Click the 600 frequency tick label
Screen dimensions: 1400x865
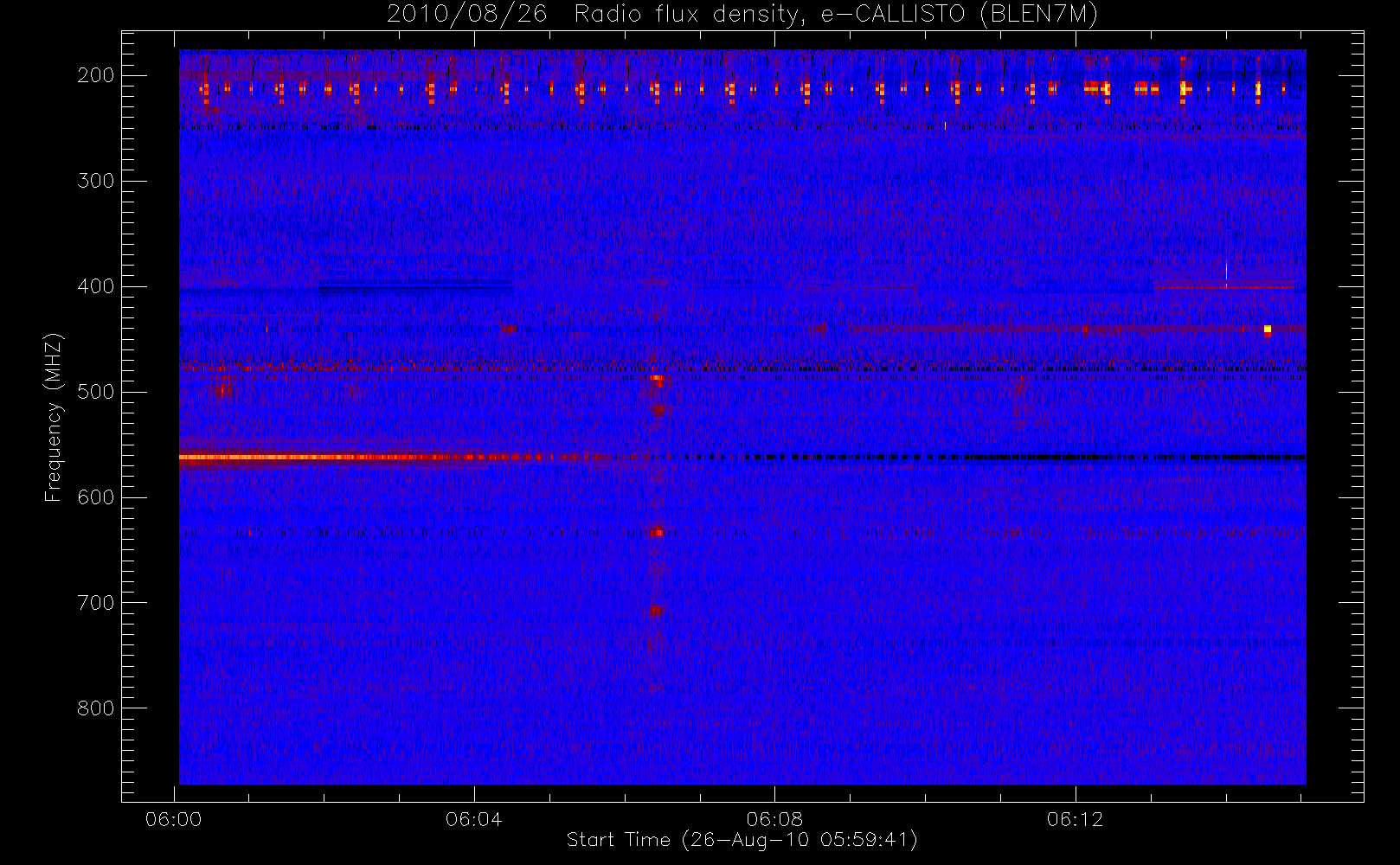pos(96,497)
